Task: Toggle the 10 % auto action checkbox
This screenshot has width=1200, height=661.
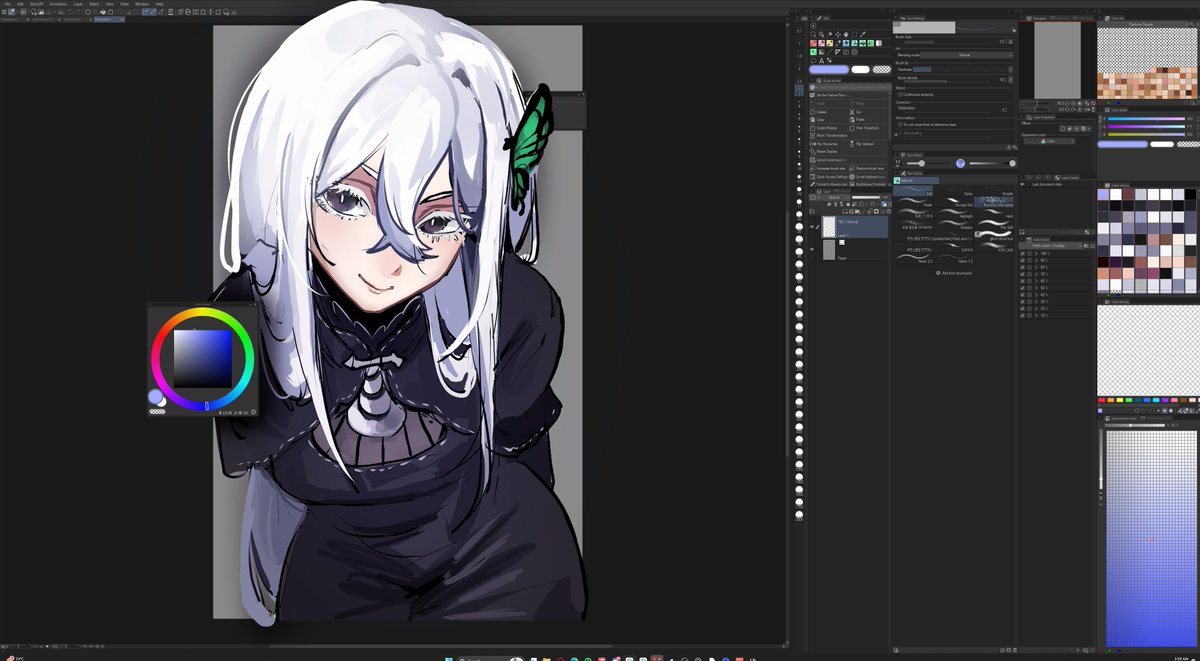Action: click(1022, 316)
